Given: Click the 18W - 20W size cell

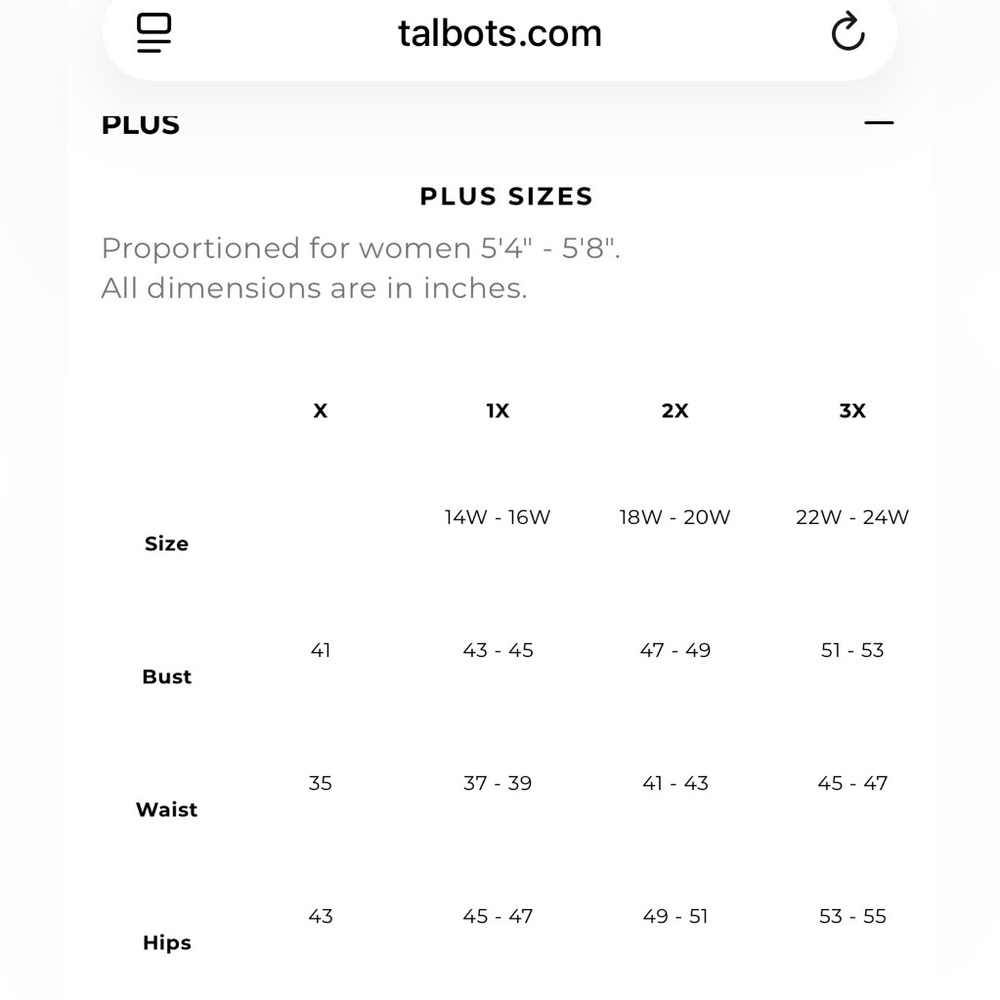Looking at the screenshot, I should pos(675,518).
